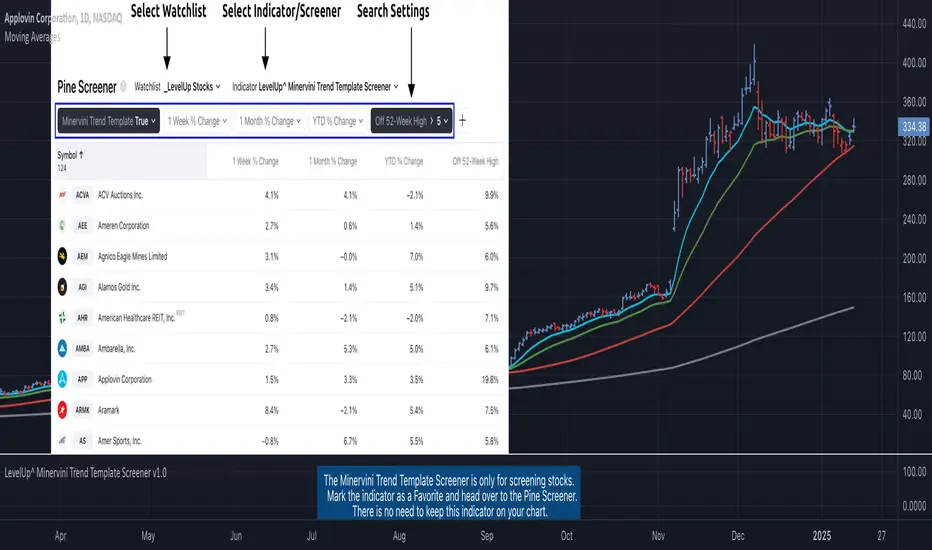
Task: Click the Pine Screener title
Action: pos(87,87)
